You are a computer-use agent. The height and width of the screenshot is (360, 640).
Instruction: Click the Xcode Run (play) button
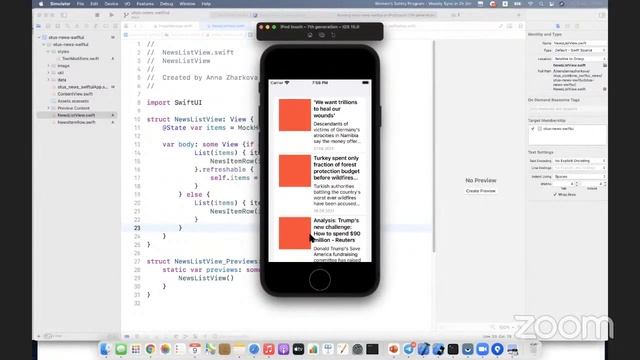click(x=111, y=15)
